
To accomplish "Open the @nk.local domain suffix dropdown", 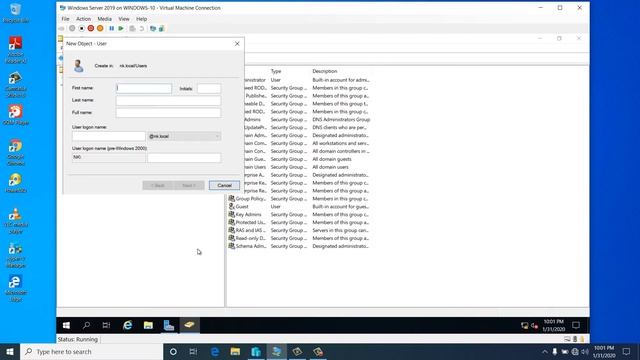I will (184, 136).
